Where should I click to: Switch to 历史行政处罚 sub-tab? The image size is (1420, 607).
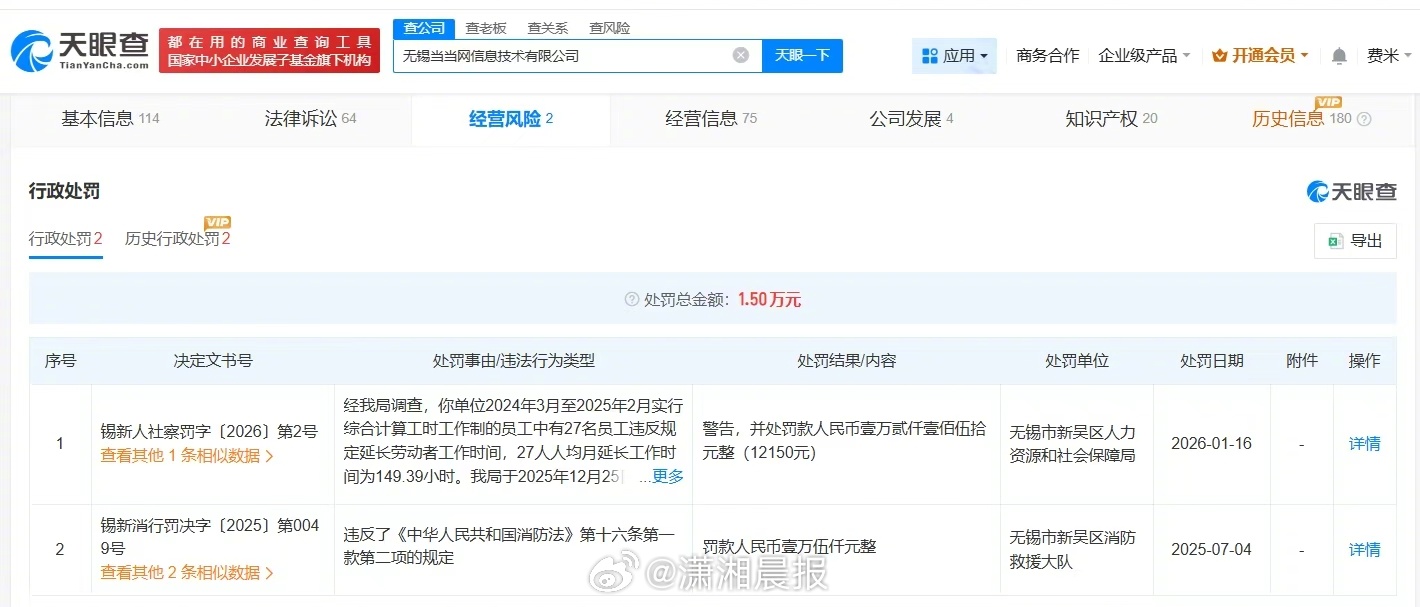[x=178, y=239]
